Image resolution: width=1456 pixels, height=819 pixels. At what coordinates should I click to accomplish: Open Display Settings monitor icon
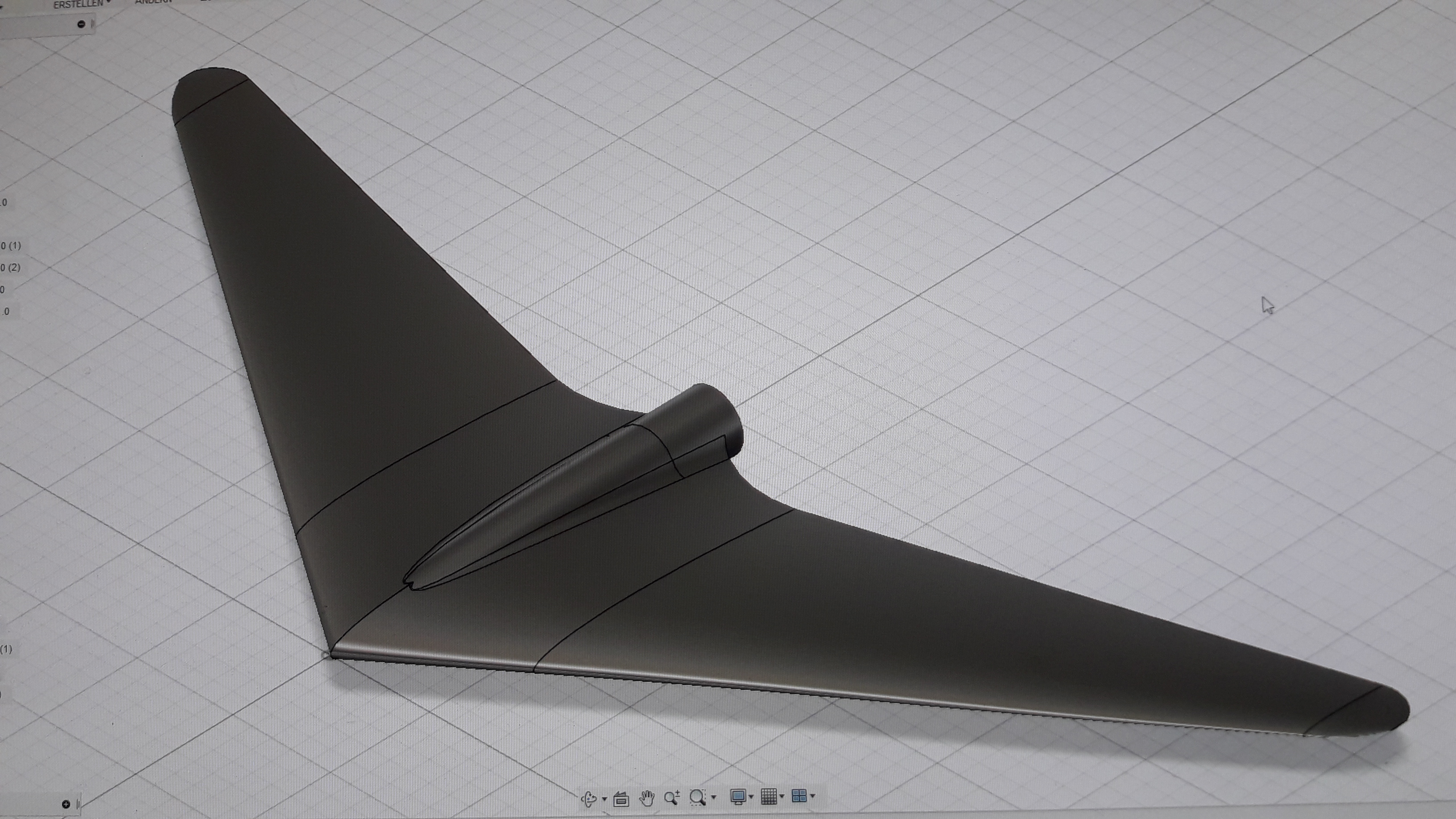point(738,796)
